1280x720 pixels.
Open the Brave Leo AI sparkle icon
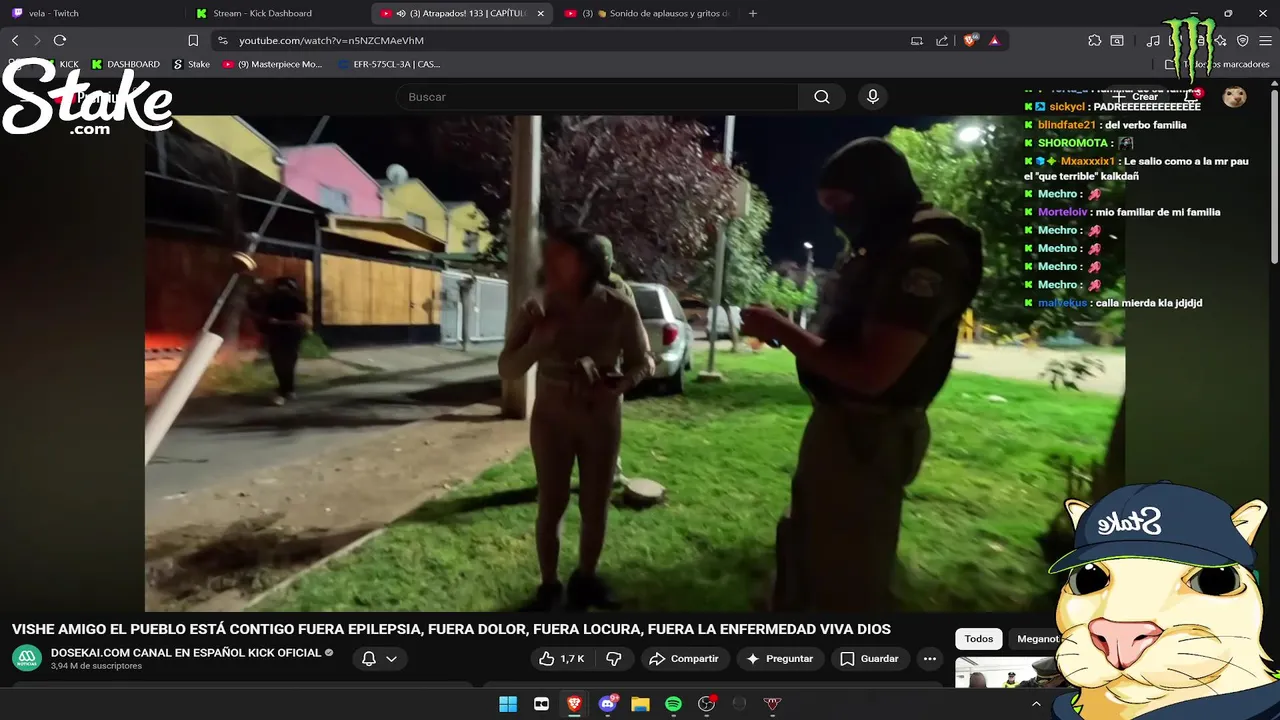coord(1221,41)
